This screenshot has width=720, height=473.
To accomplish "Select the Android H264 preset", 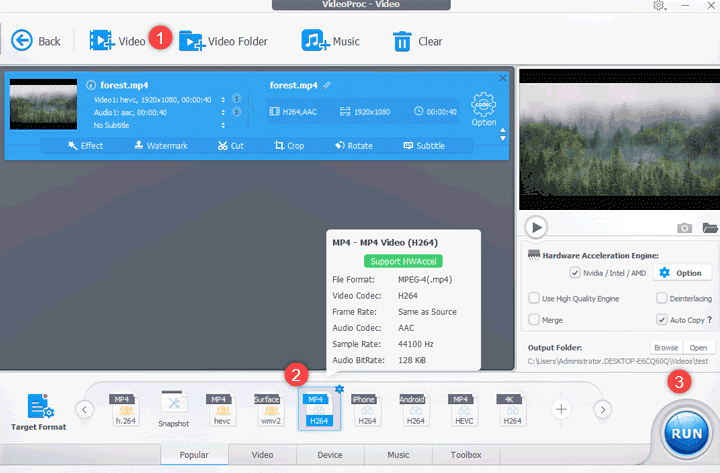I will [x=415, y=410].
